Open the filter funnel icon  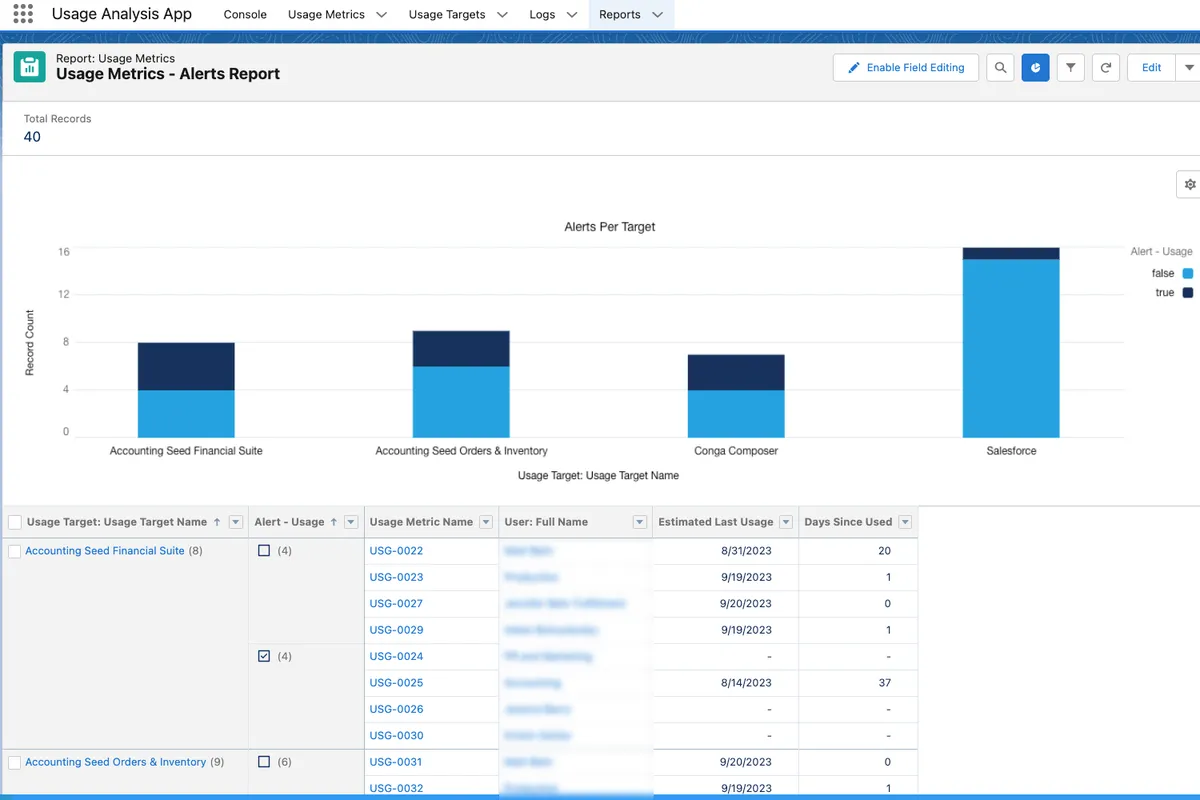(x=1071, y=67)
